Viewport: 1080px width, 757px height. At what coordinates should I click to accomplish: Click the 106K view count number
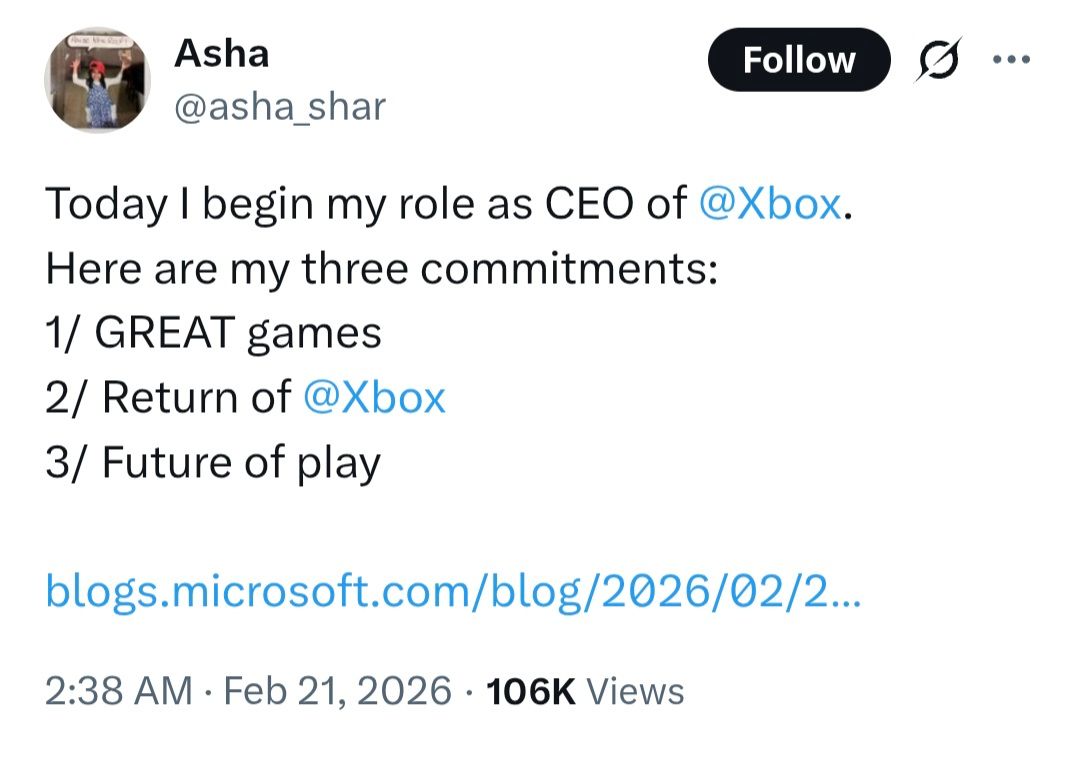530,691
